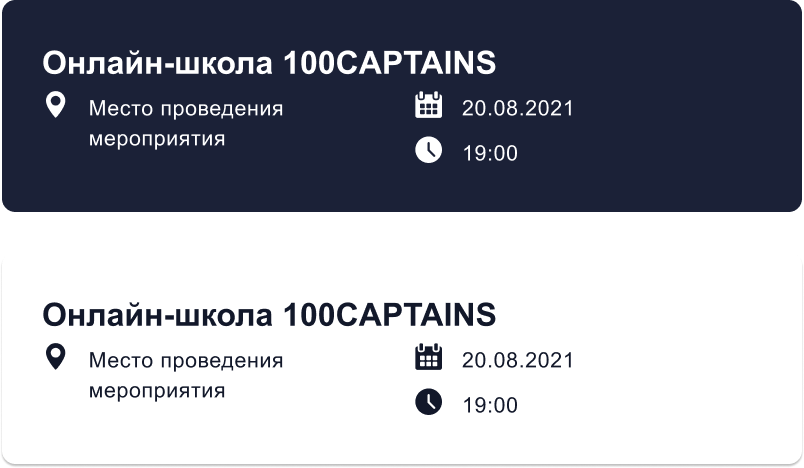This screenshot has width=804, height=468.
Task: Click Место проведения text in white card
Action: pyautogui.click(x=186, y=361)
